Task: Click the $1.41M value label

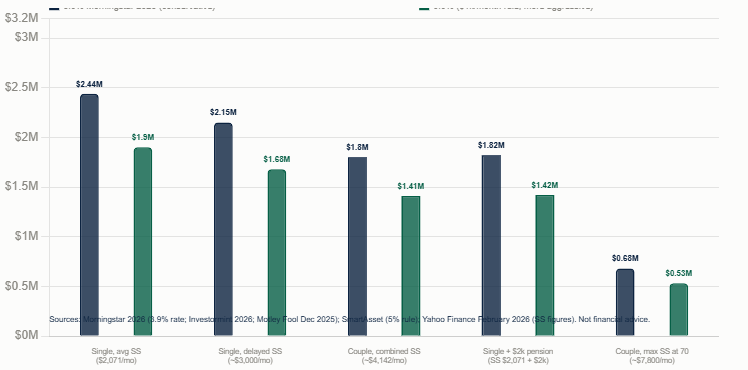Action: tap(411, 186)
